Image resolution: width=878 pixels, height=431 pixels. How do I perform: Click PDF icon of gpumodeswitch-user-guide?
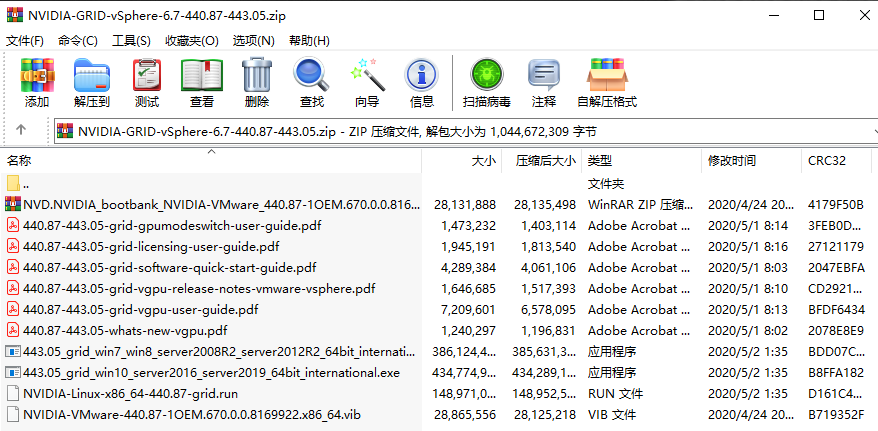13,226
